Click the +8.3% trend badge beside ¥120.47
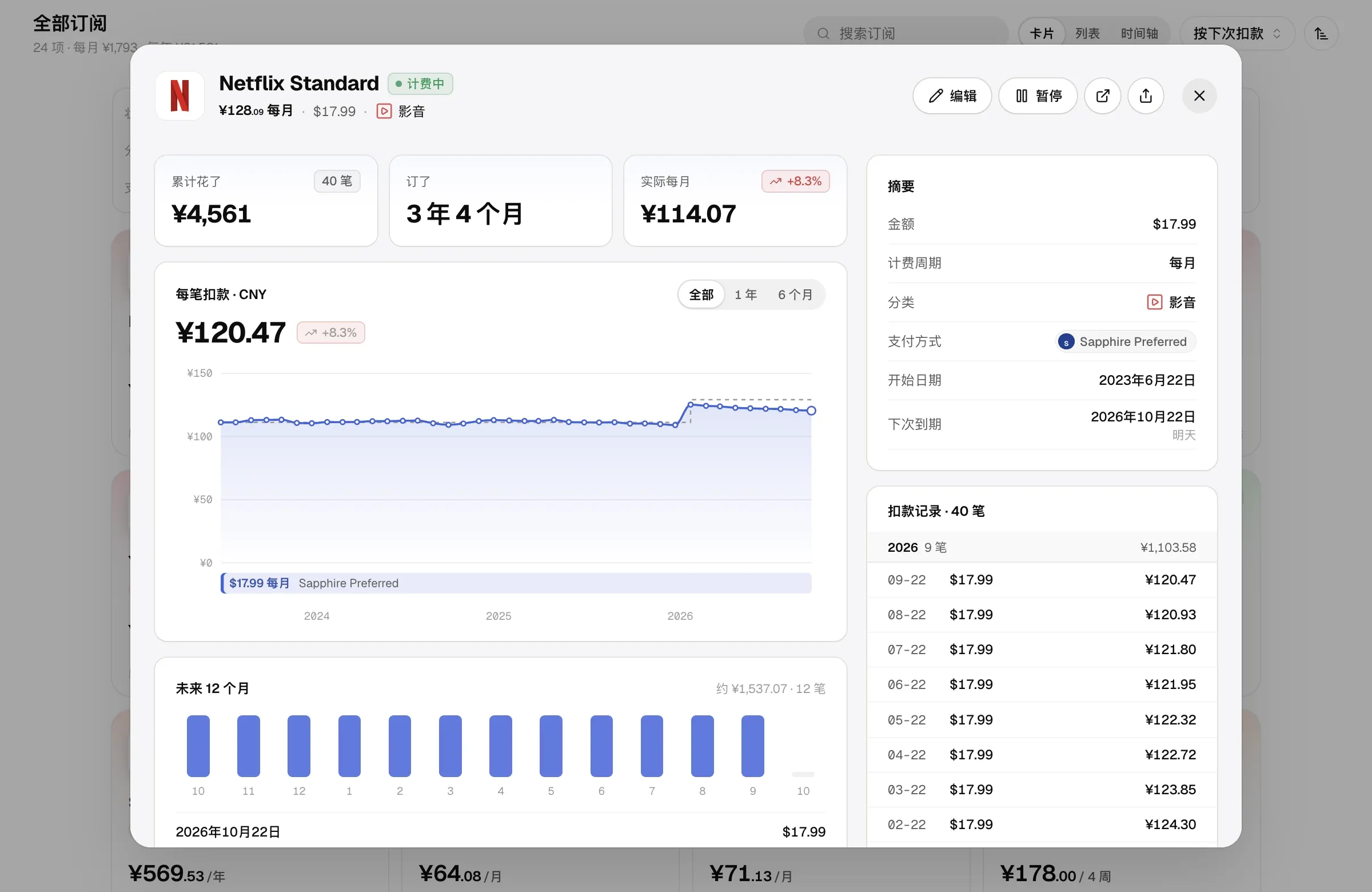Image resolution: width=1372 pixels, height=892 pixels. tap(331, 333)
